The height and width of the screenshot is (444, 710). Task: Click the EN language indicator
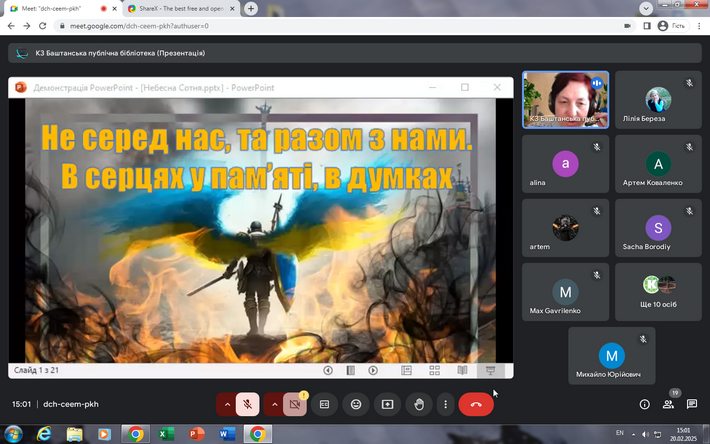click(620, 433)
